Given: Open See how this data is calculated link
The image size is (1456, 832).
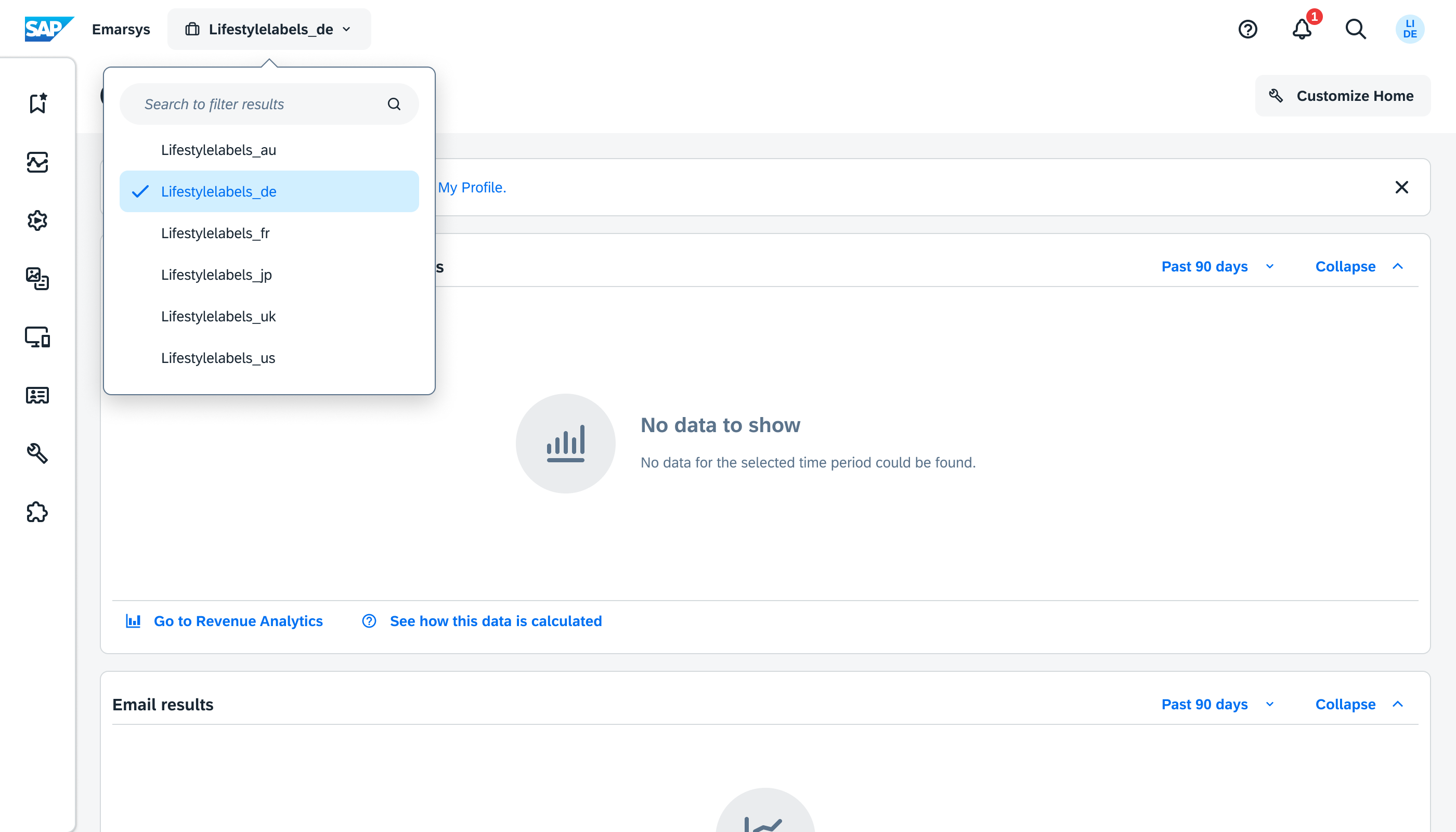Looking at the screenshot, I should [x=496, y=621].
